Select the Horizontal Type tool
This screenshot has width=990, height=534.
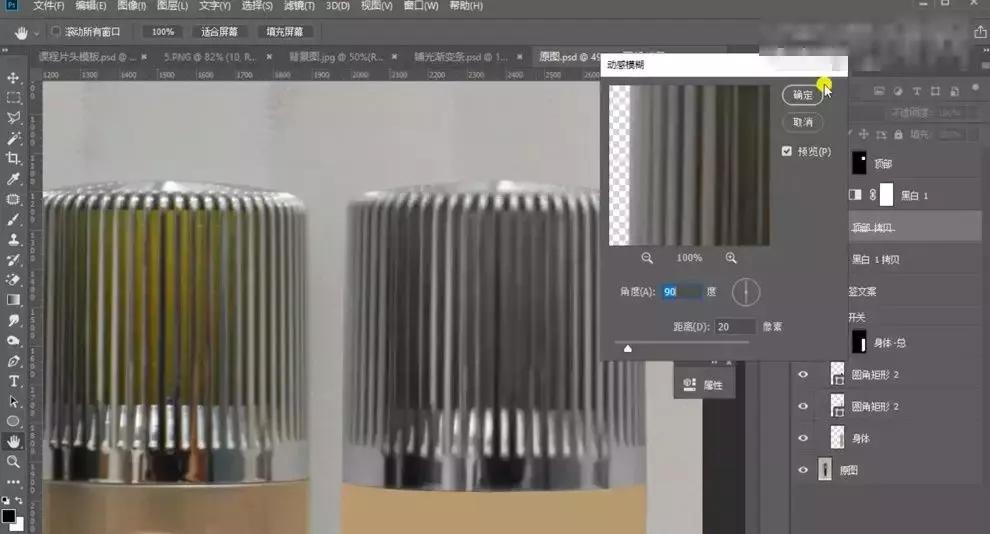(x=13, y=381)
